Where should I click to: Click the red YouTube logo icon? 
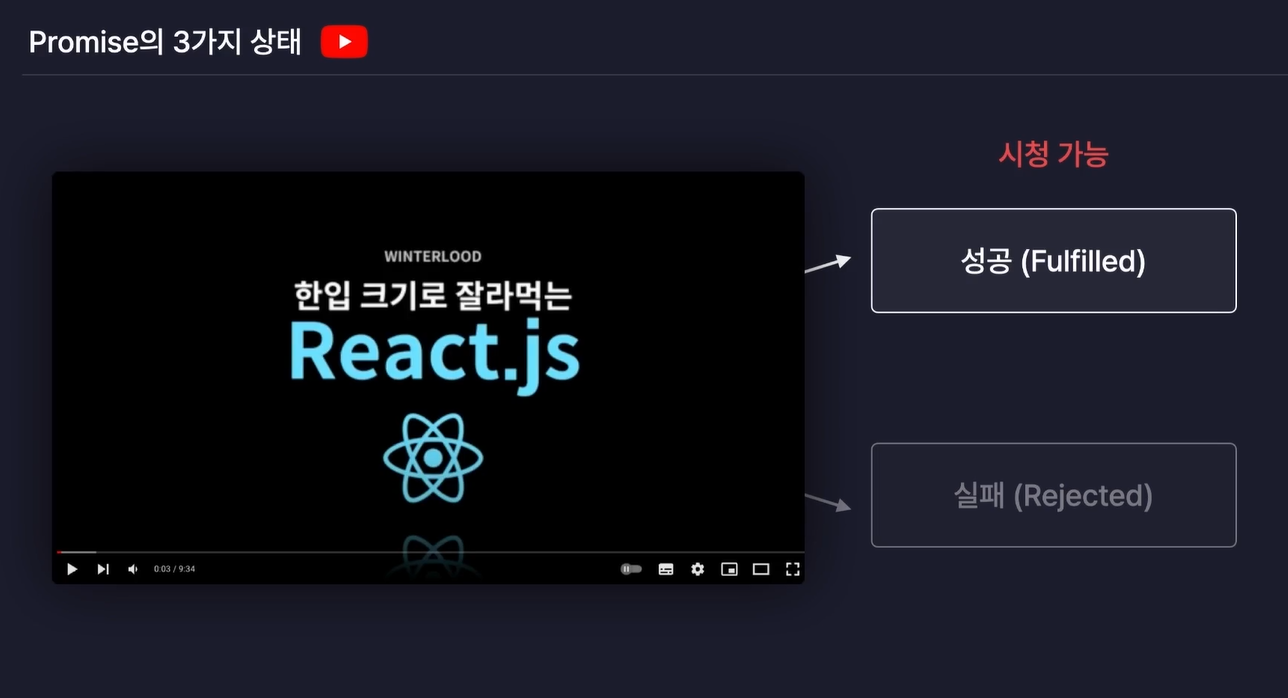(x=344, y=42)
